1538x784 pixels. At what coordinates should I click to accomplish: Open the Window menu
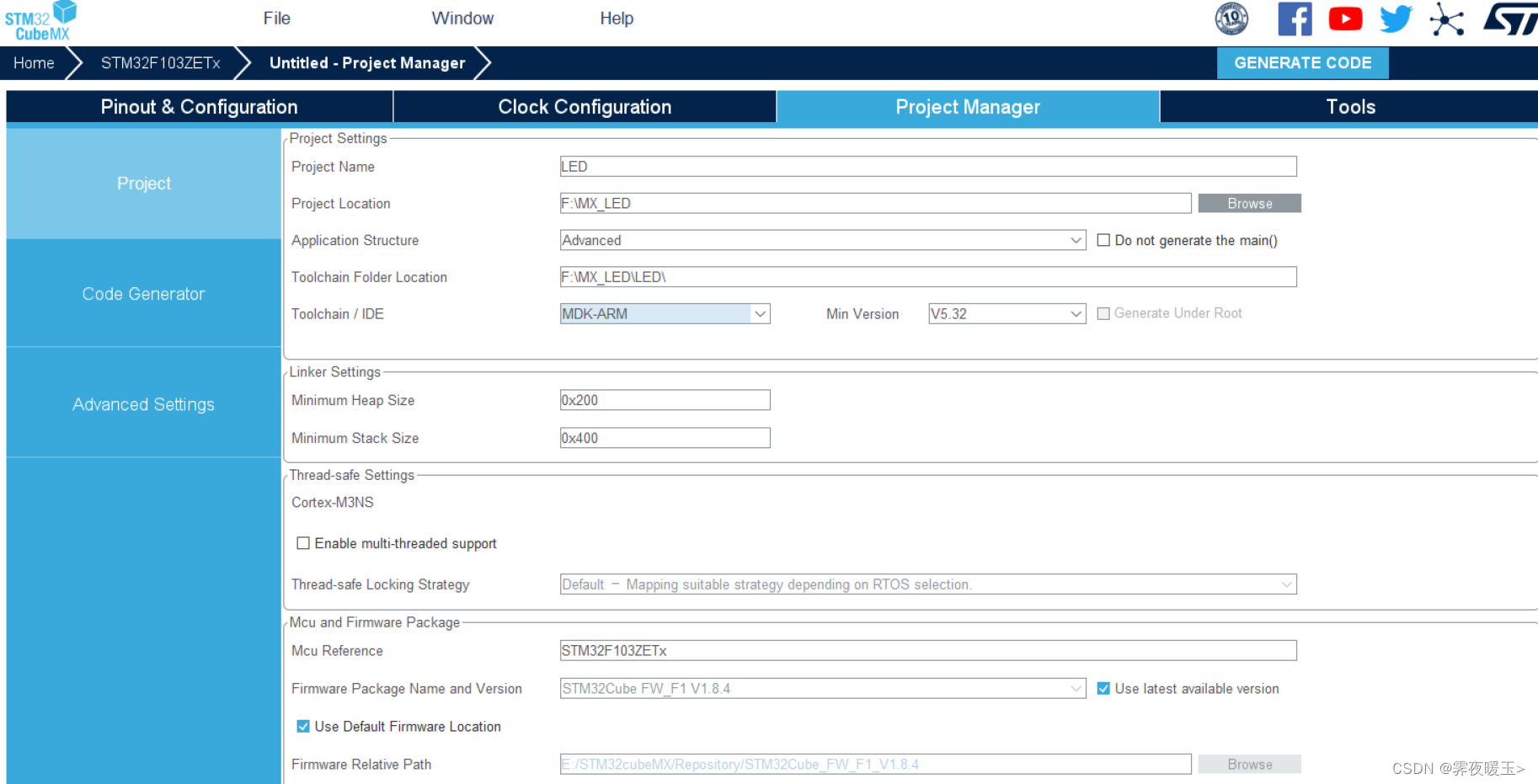[x=462, y=19]
